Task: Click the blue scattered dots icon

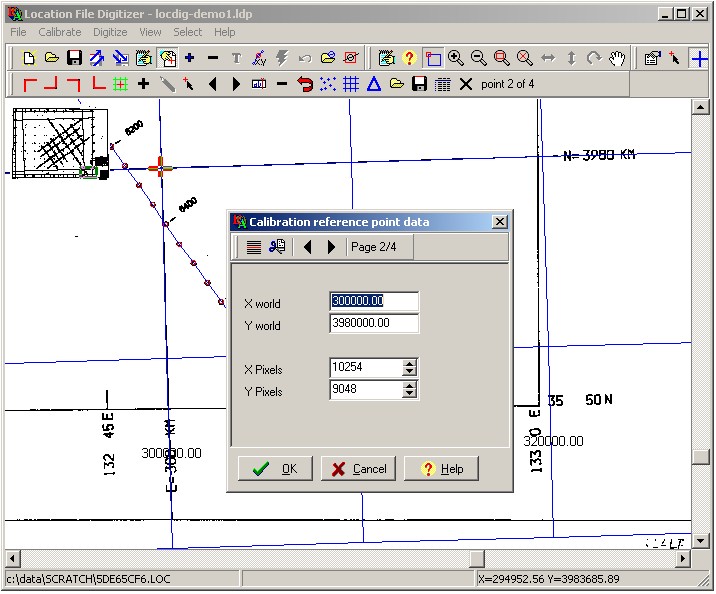Action: tap(328, 84)
